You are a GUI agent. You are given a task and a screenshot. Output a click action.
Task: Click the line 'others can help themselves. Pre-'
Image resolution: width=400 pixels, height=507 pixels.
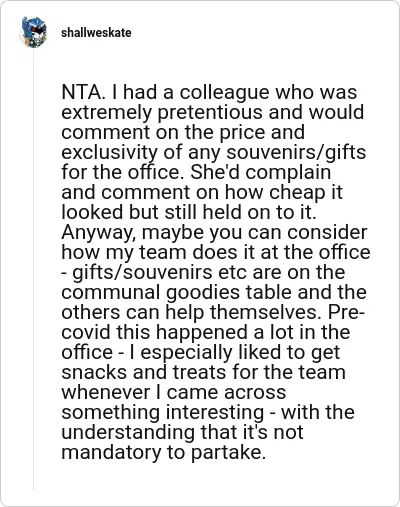tap(213, 312)
